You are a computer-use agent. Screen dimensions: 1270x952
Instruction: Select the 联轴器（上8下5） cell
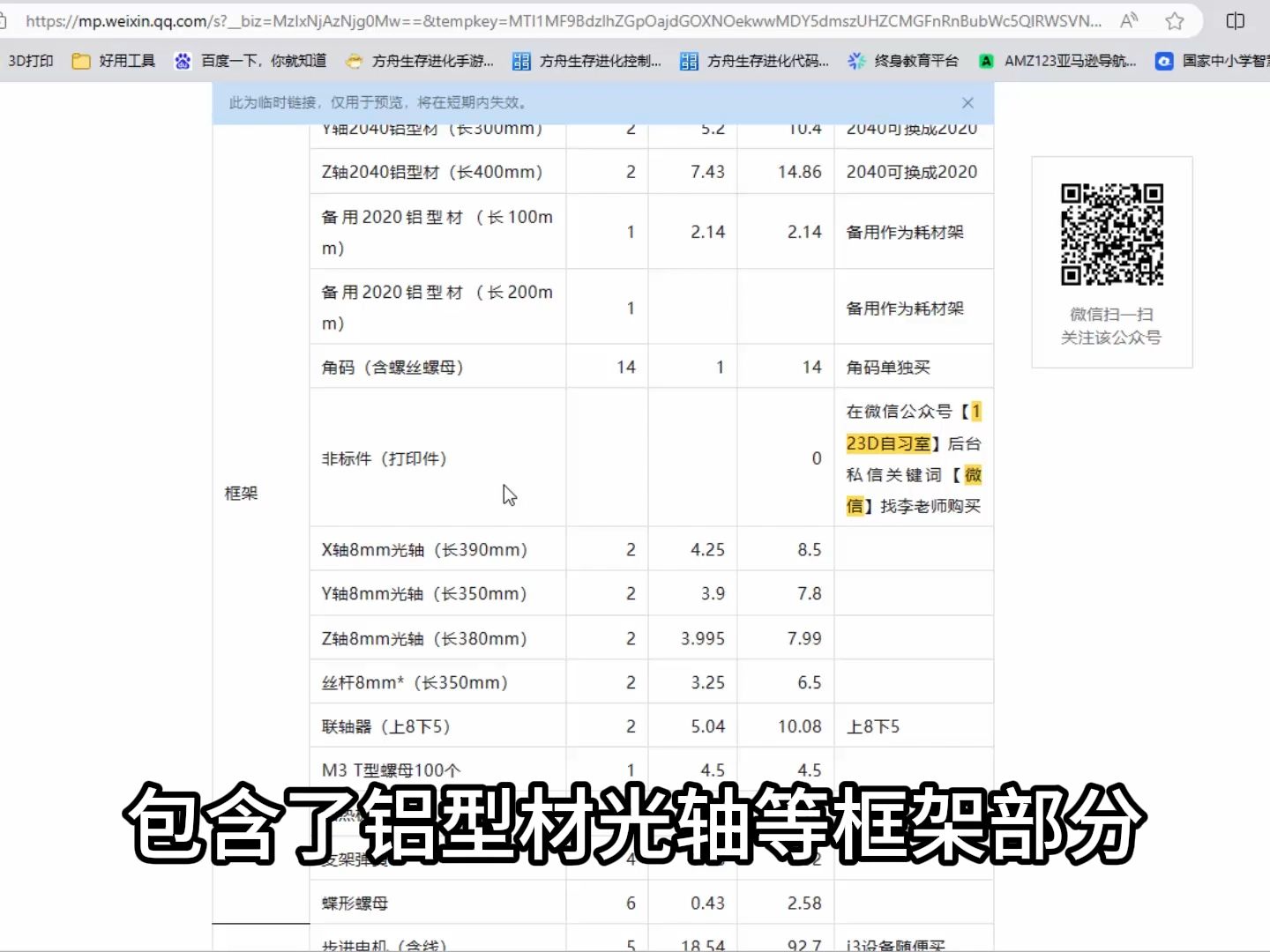(437, 726)
